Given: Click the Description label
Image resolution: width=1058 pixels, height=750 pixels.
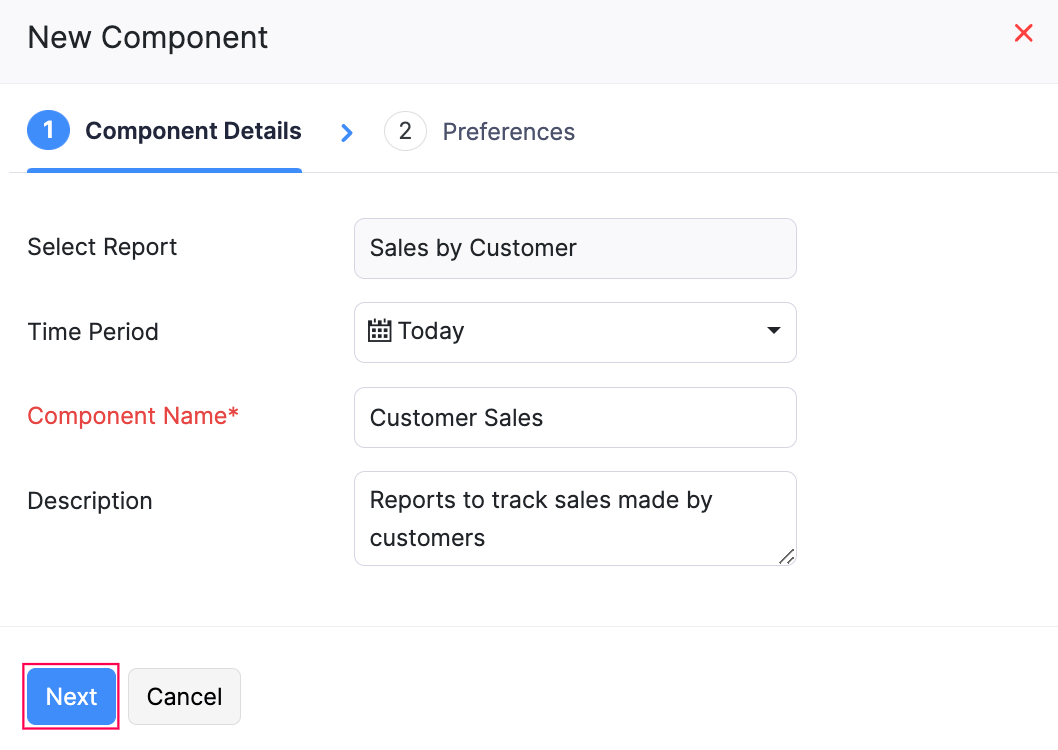Looking at the screenshot, I should pos(90,500).
